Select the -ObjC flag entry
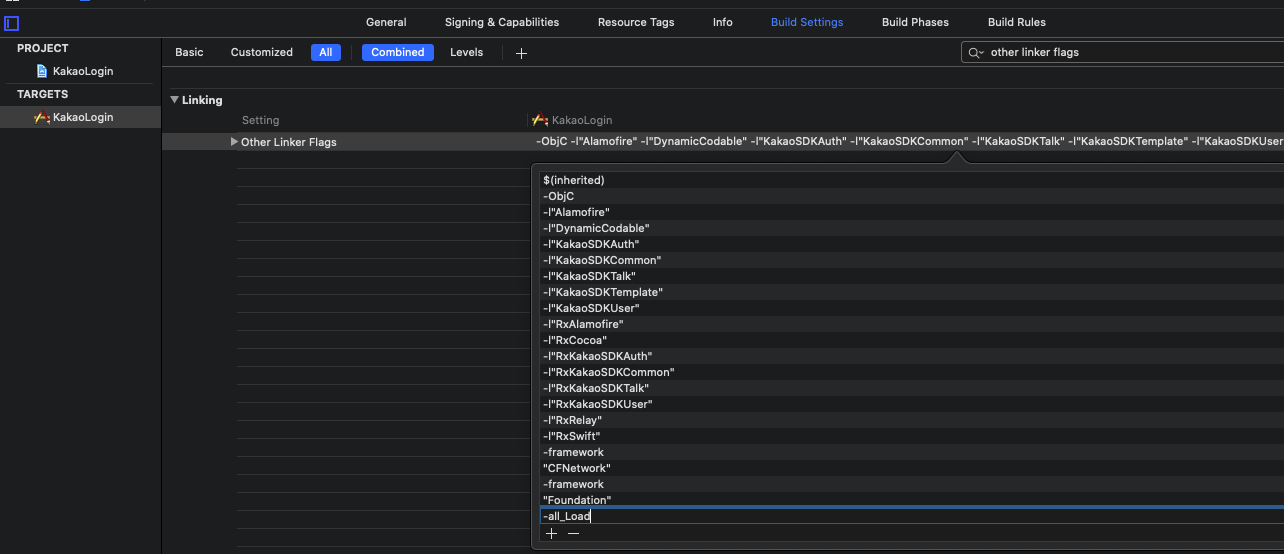The height and width of the screenshot is (554, 1284). (911, 196)
